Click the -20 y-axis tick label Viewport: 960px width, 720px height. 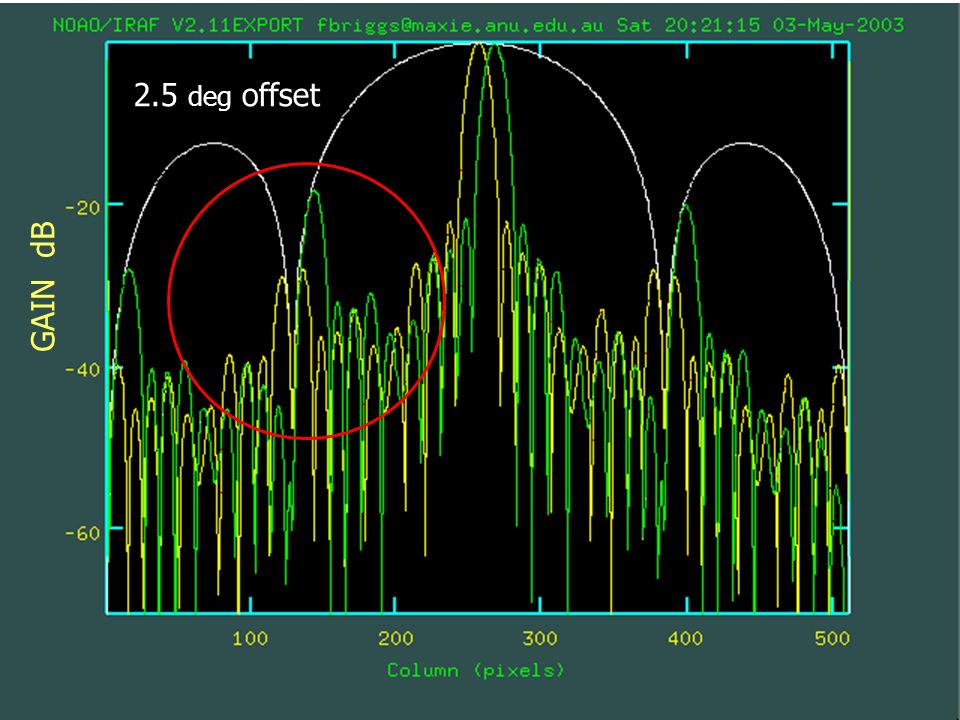coord(82,208)
